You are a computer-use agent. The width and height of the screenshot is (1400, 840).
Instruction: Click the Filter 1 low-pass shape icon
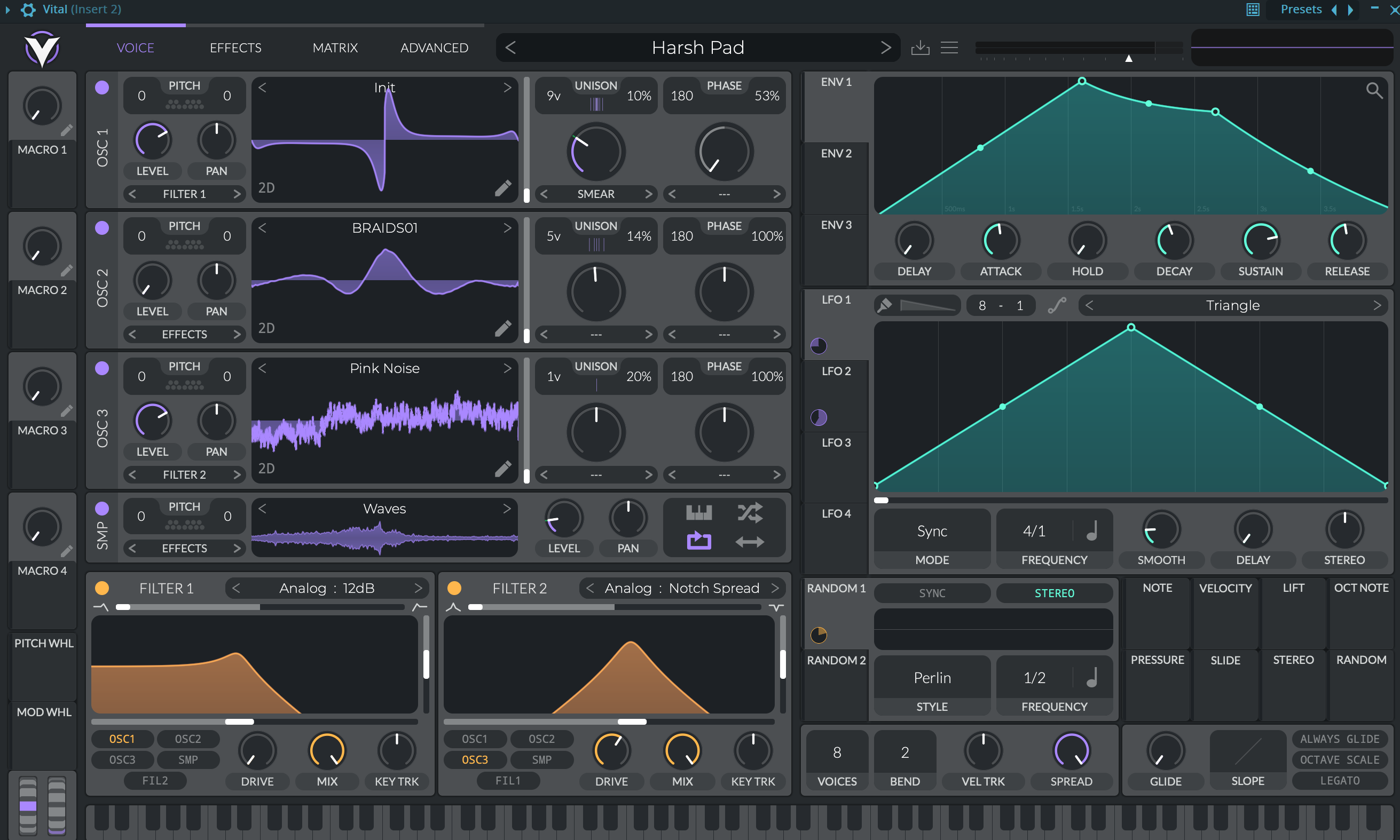pos(101,607)
